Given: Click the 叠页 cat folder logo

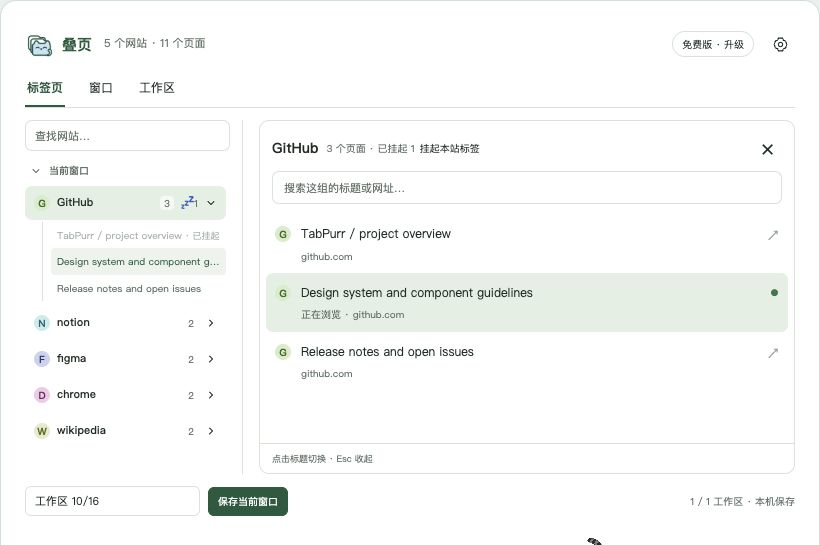Looking at the screenshot, I should click(x=40, y=45).
